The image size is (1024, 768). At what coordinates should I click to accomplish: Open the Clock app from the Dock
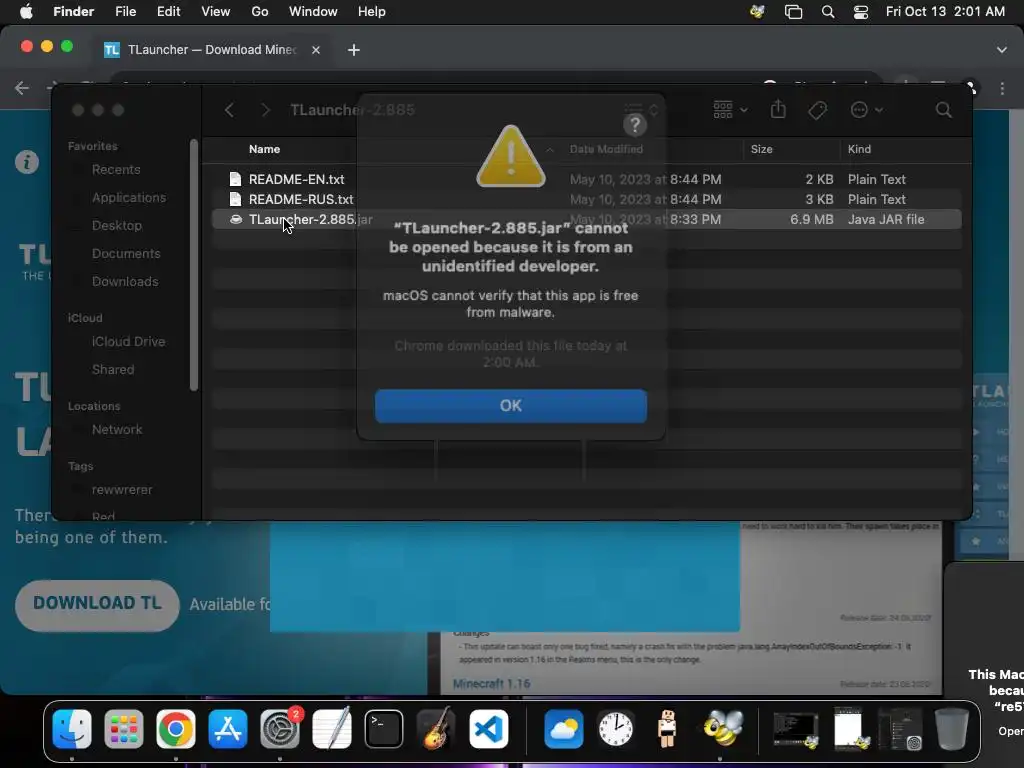[x=615, y=729]
